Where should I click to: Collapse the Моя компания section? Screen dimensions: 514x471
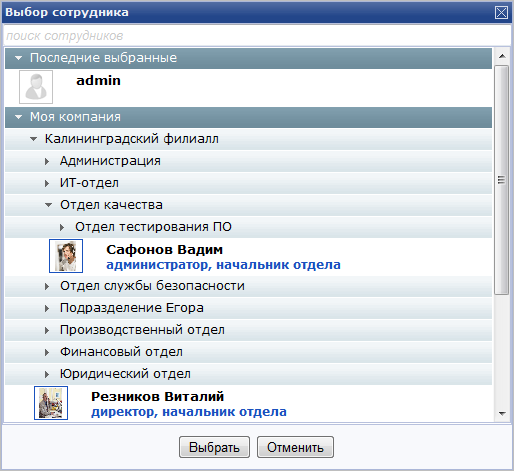coord(19,117)
